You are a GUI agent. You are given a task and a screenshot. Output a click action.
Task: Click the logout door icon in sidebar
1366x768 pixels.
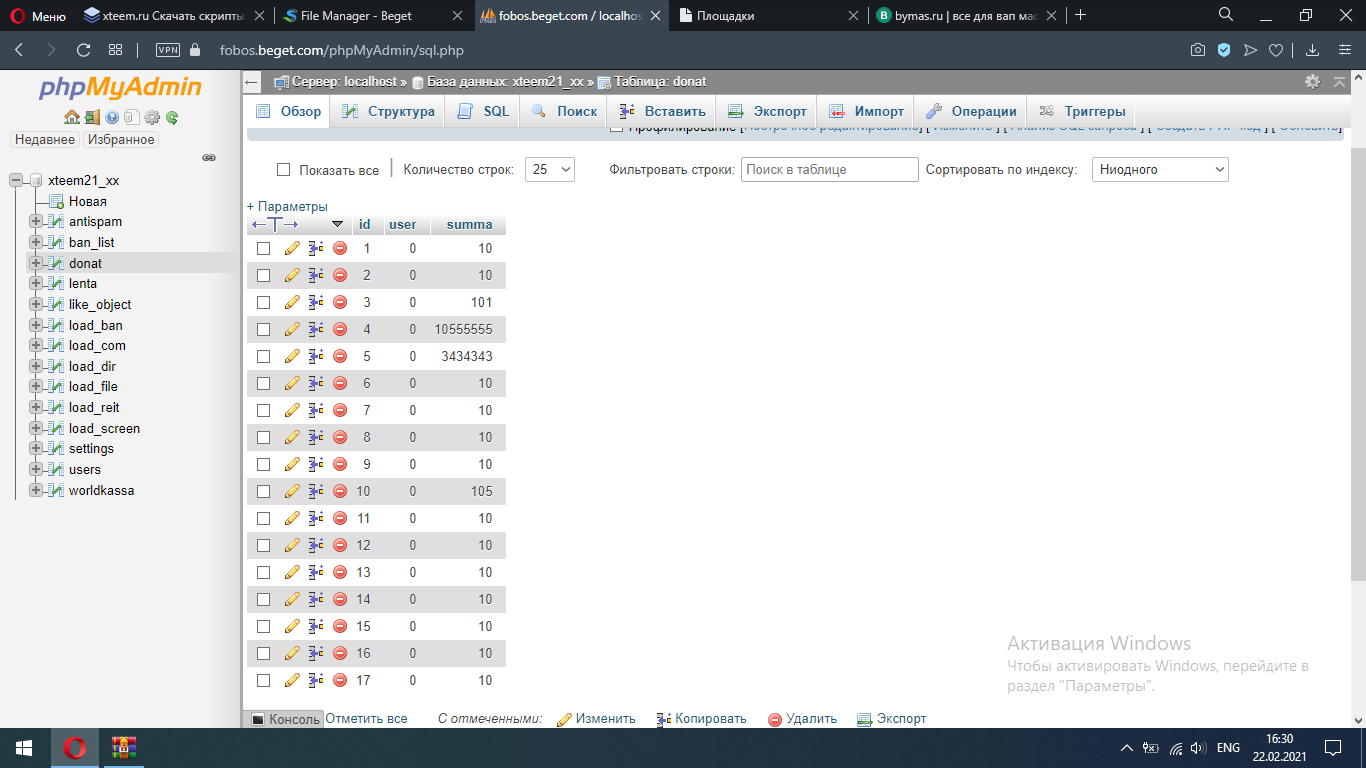click(x=92, y=117)
